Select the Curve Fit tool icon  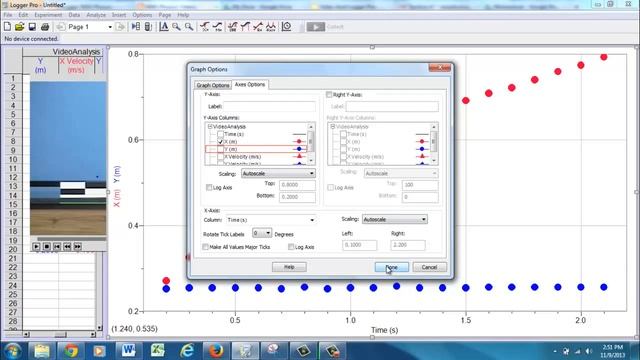pyautogui.click(x=271, y=27)
